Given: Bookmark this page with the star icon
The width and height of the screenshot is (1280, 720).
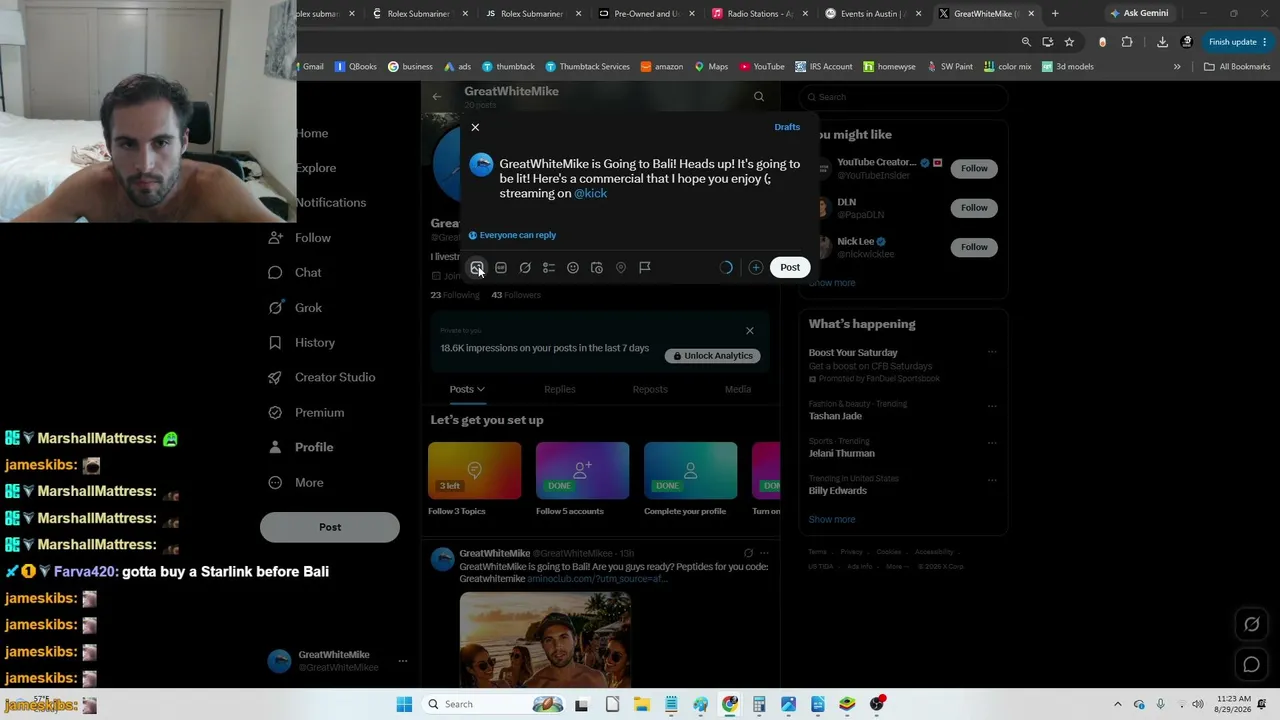Looking at the screenshot, I should pos(1069,42).
